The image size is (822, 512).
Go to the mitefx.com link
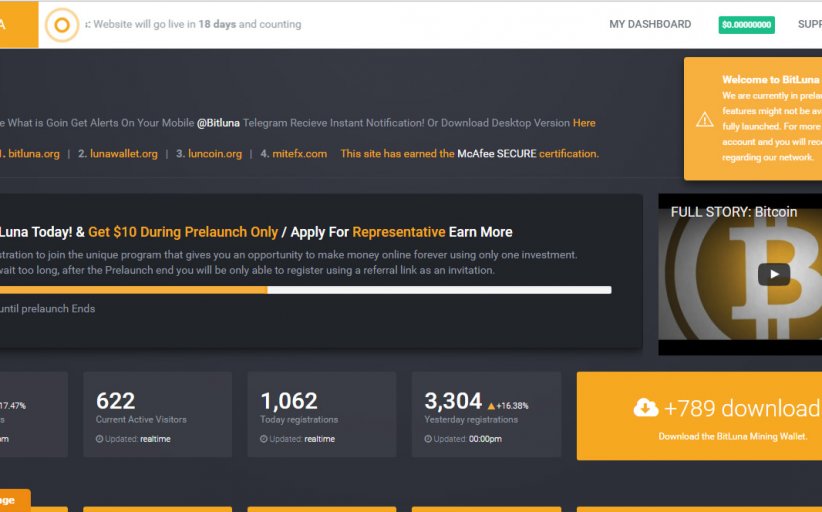click(300, 154)
